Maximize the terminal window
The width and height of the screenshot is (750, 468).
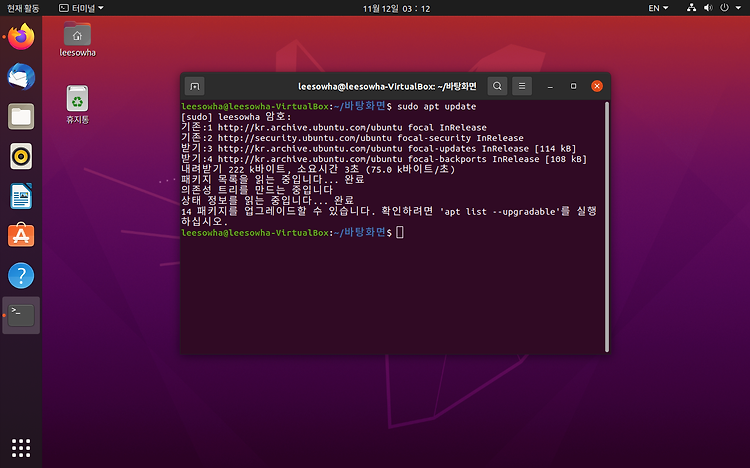point(573,86)
